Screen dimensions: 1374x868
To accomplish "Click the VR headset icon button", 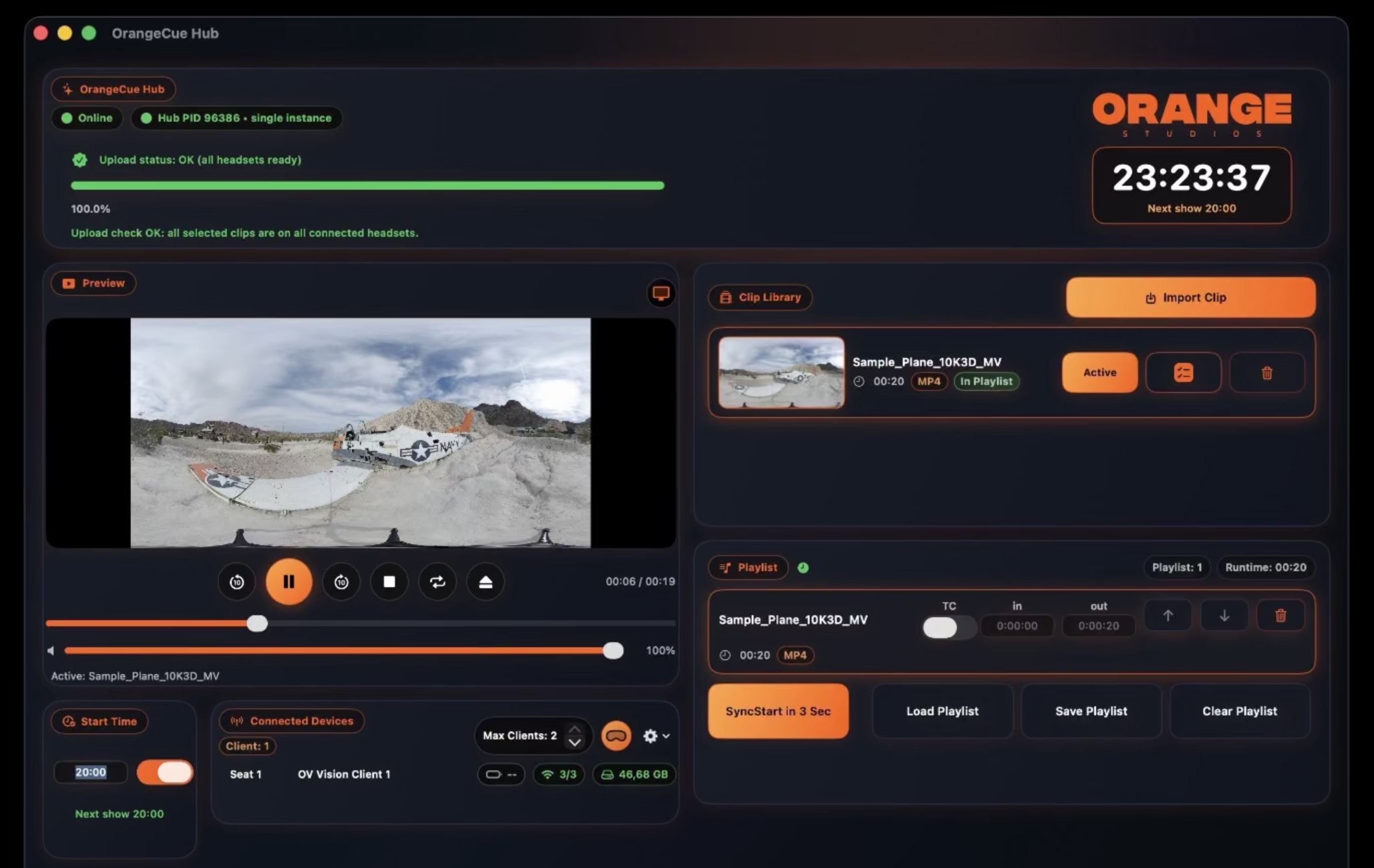I will tap(616, 736).
